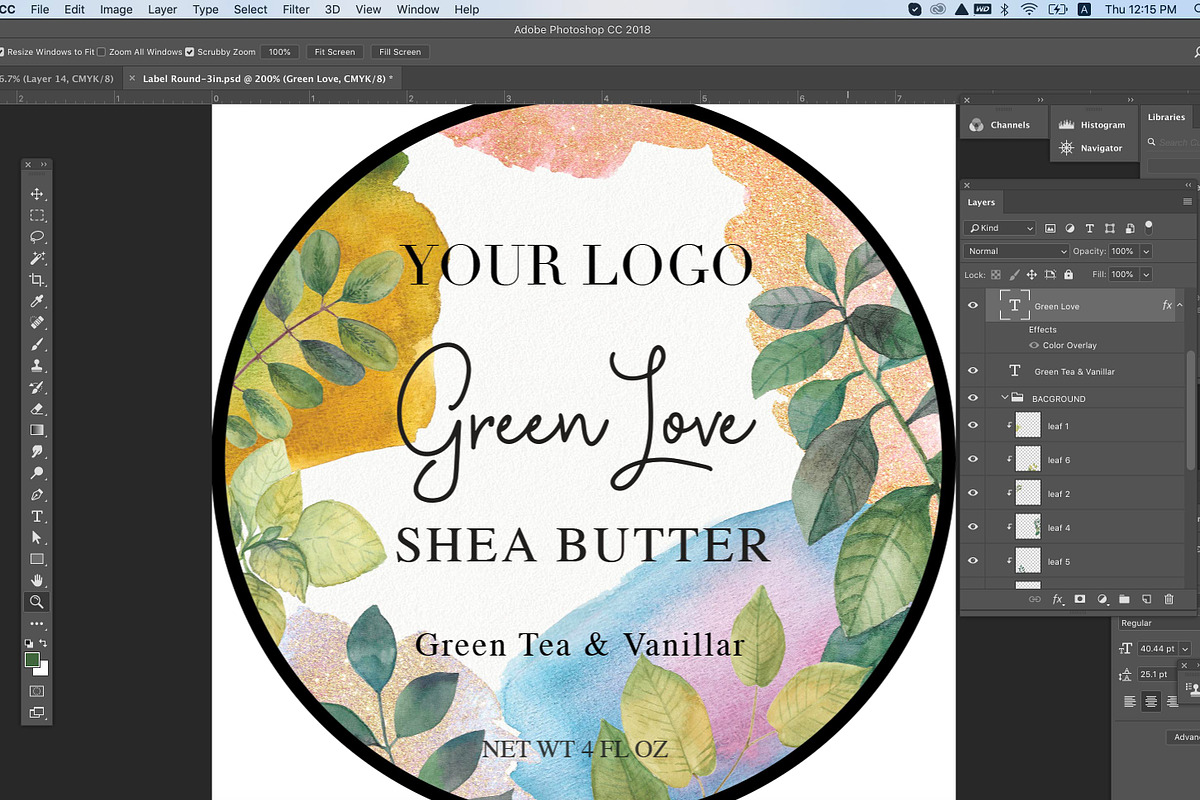Delete layer using the trash icon

pos(1168,599)
